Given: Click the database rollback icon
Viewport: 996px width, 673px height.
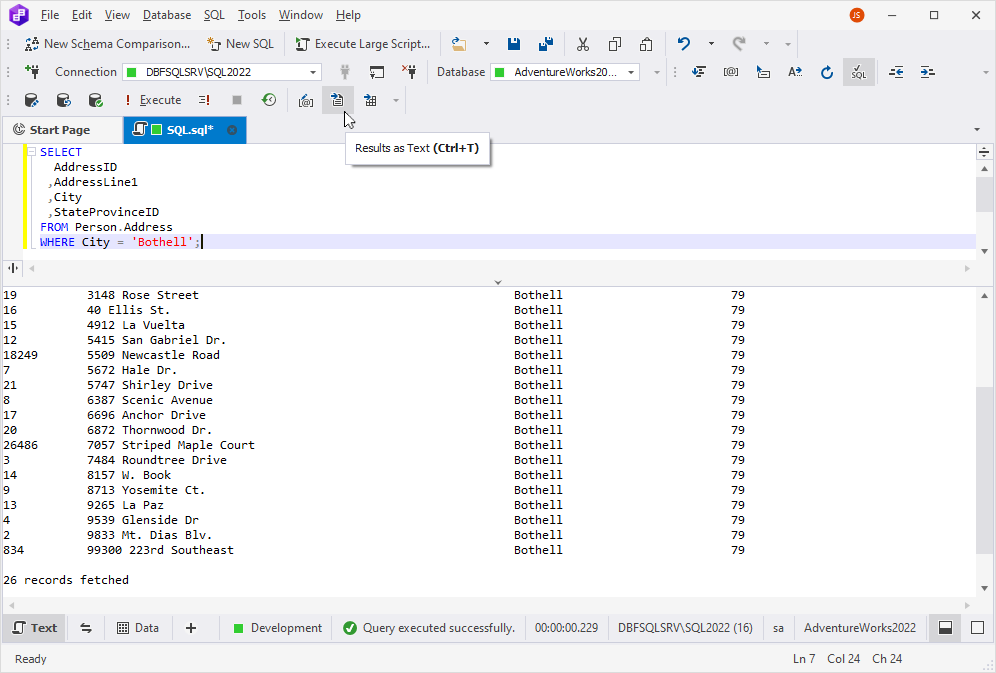Looking at the screenshot, I should tap(63, 100).
